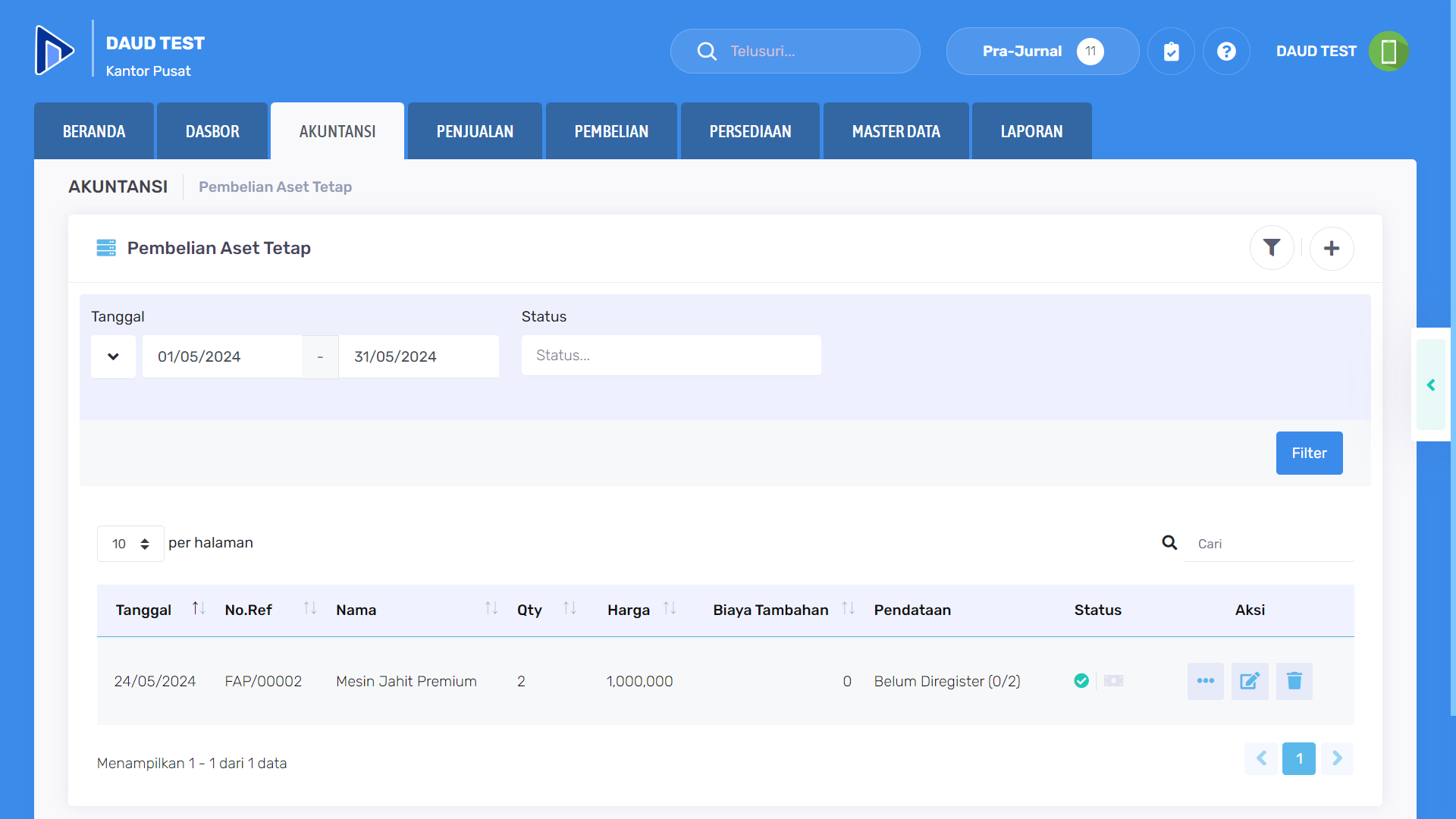Click page 1 pagination button
Screen dimensions: 1456x819
(x=1299, y=758)
